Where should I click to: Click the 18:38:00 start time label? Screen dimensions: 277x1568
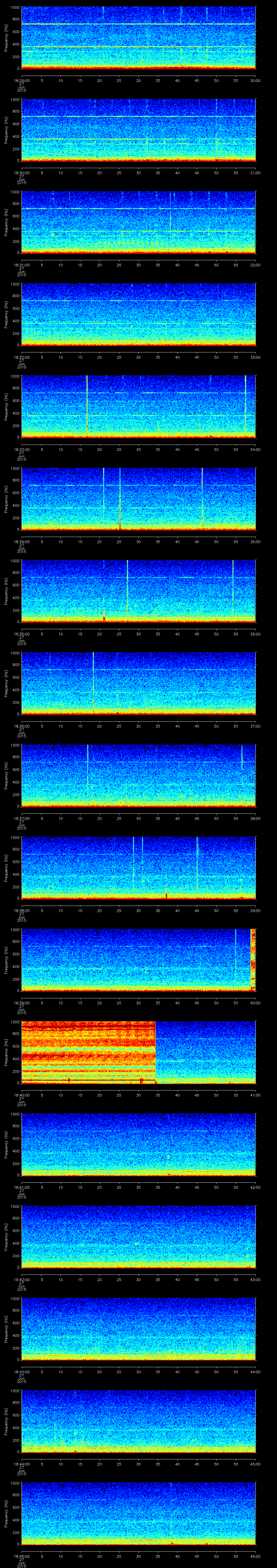coord(21,910)
